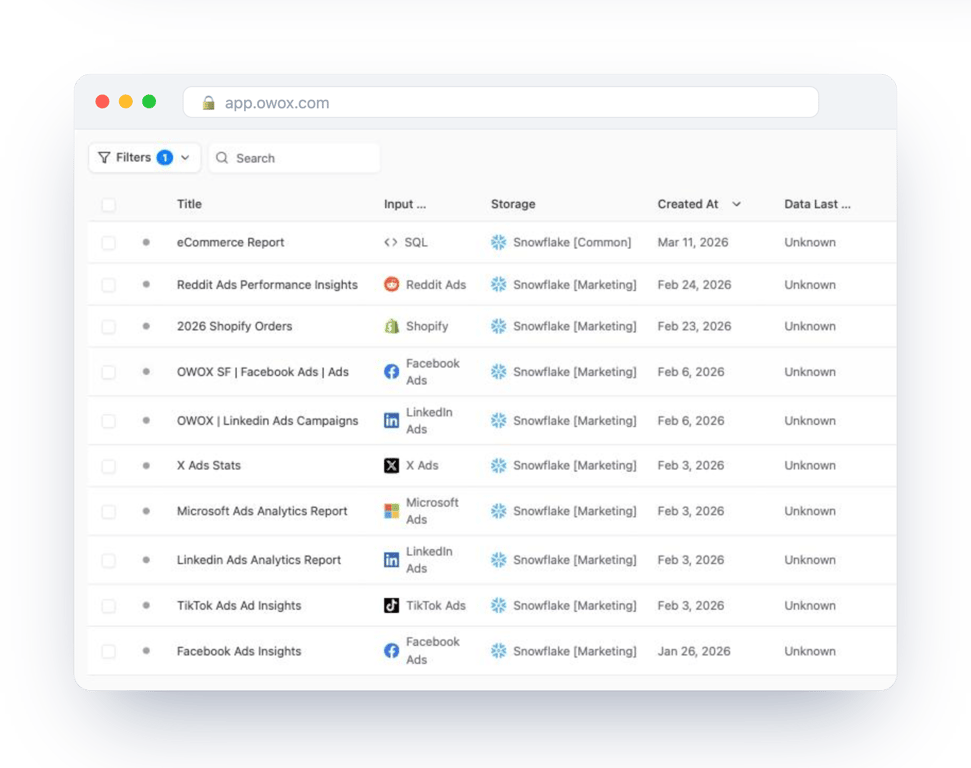Open the eCommerce Report data mart
Image resolution: width=971 pixels, height=768 pixels.
(x=230, y=242)
